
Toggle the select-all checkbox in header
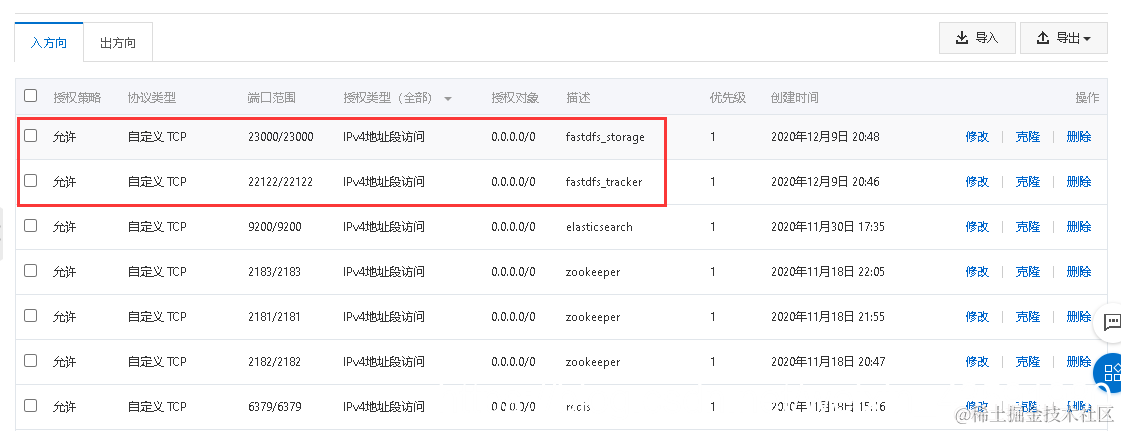tap(31, 96)
